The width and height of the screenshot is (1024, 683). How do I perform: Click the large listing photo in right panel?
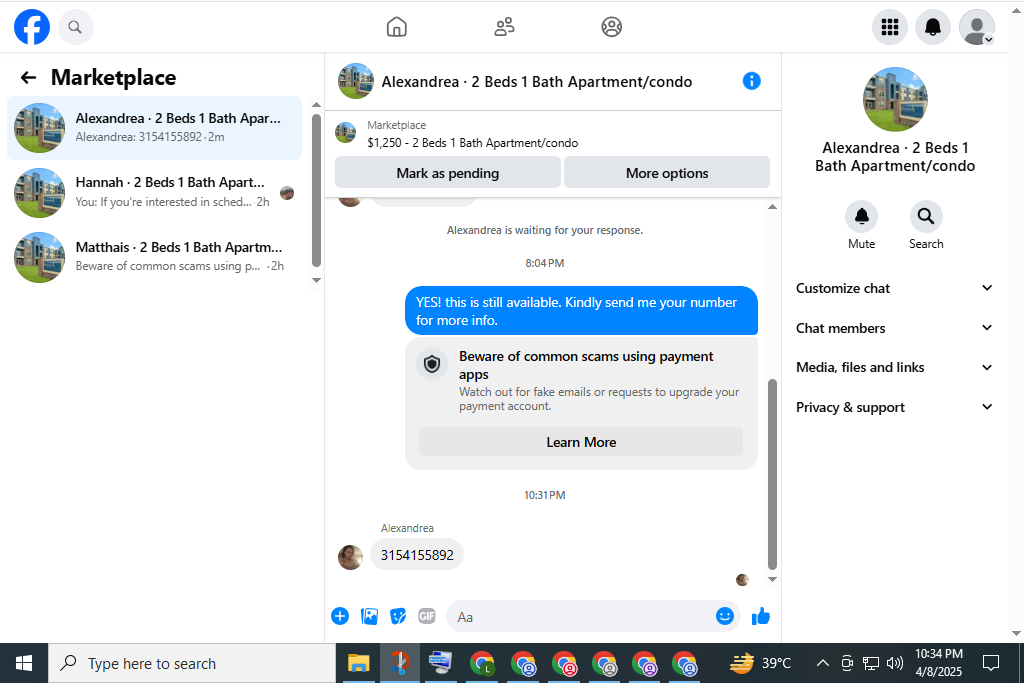point(895,99)
